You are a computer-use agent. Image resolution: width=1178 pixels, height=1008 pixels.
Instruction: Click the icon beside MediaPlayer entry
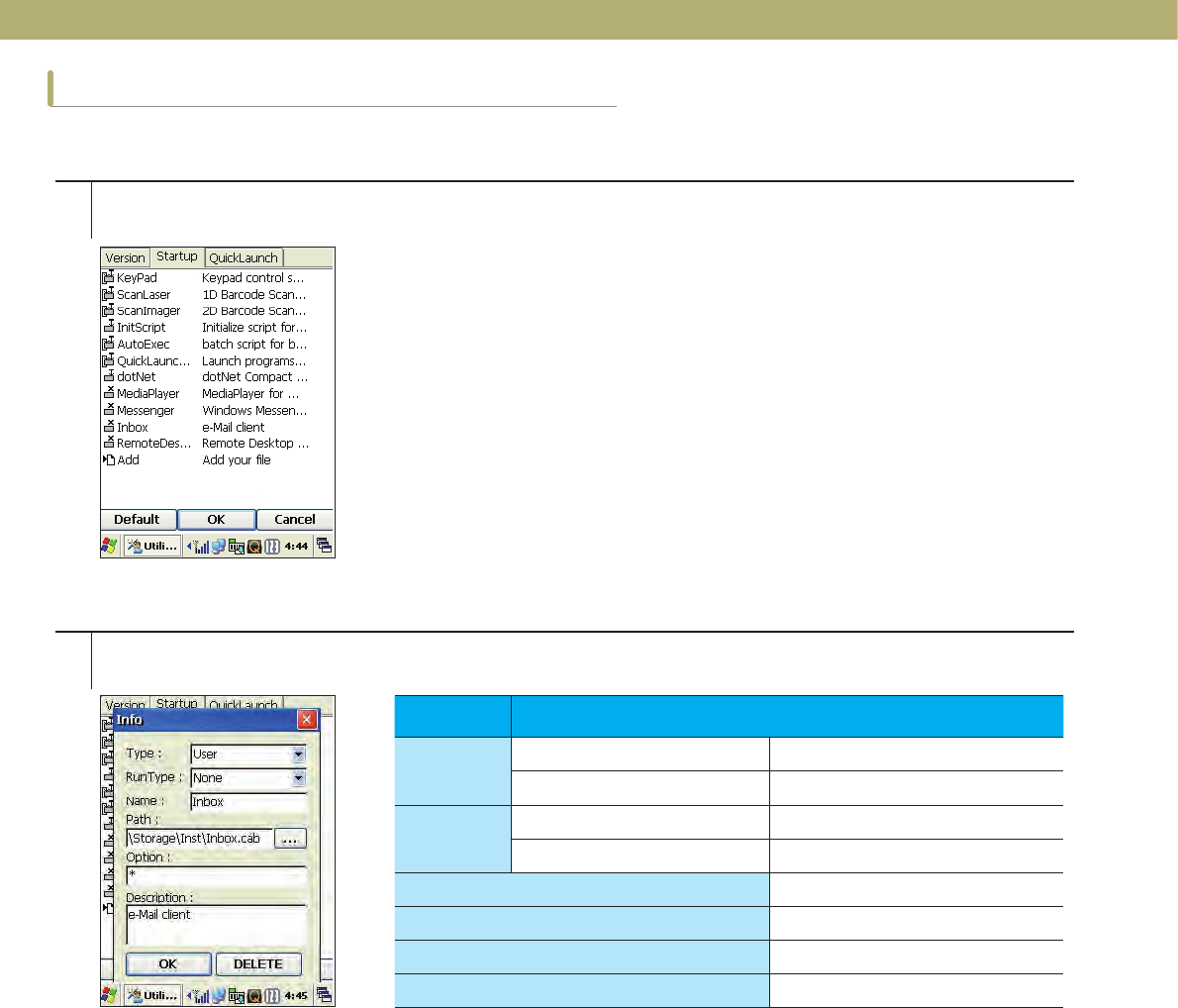click(108, 393)
